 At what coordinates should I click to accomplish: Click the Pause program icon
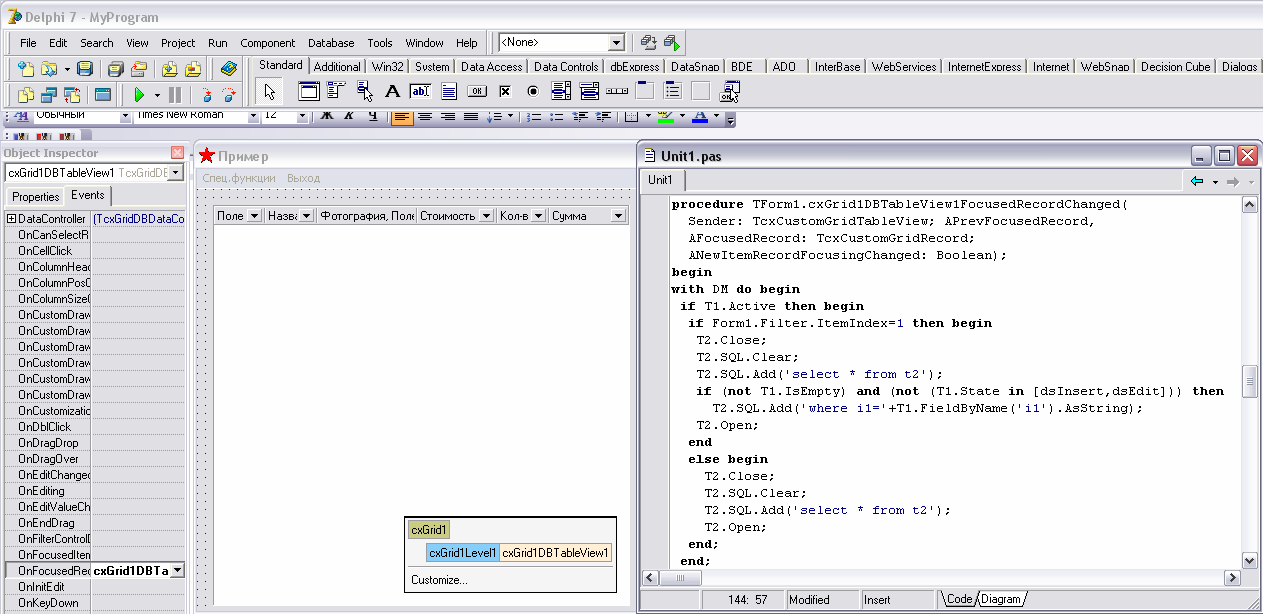coord(175,95)
